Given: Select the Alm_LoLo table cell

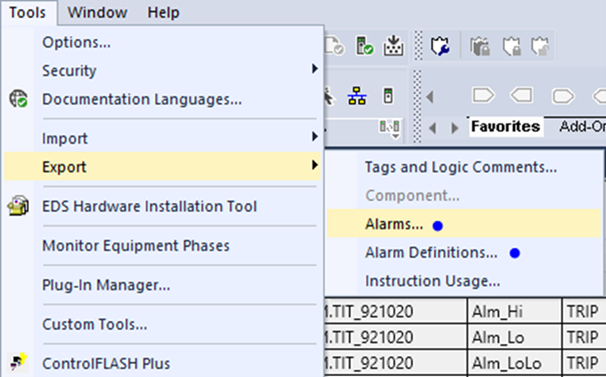Looking at the screenshot, I should 514,363.
